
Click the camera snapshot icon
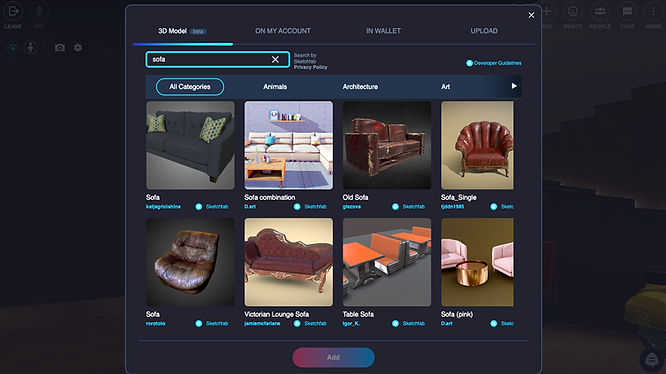coord(60,48)
